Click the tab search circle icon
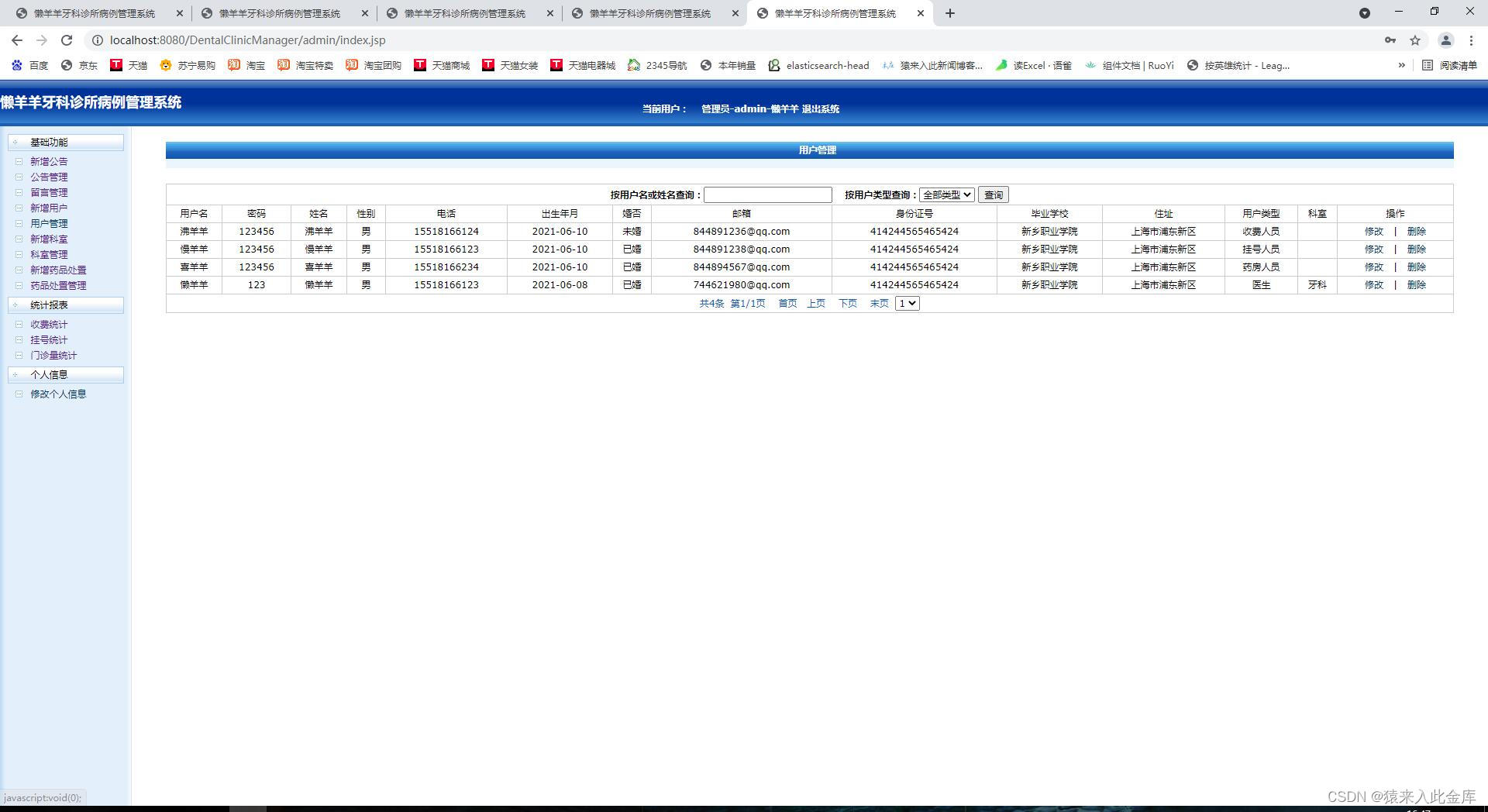The height and width of the screenshot is (812, 1488). coord(1365,13)
